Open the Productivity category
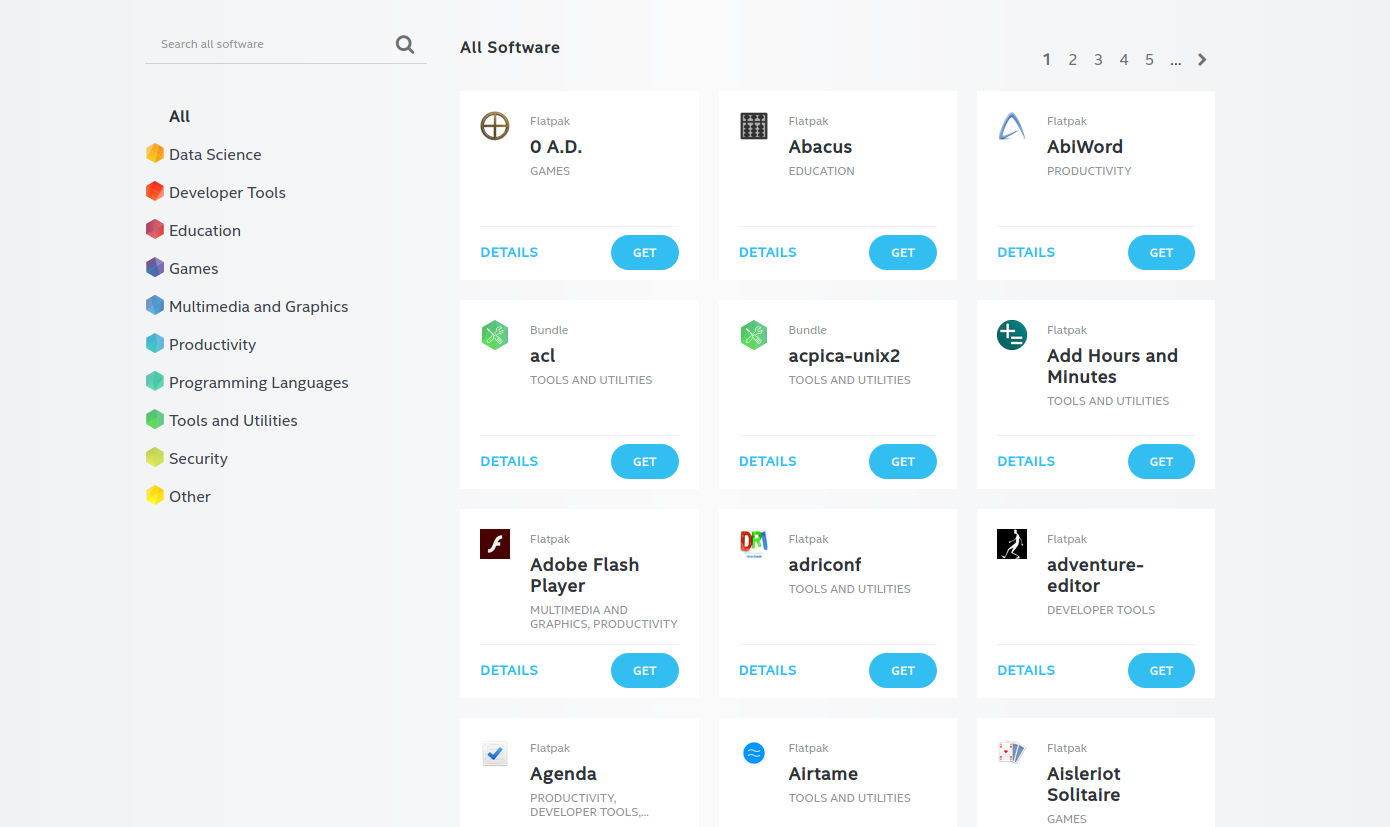The image size is (1390, 827). (212, 345)
